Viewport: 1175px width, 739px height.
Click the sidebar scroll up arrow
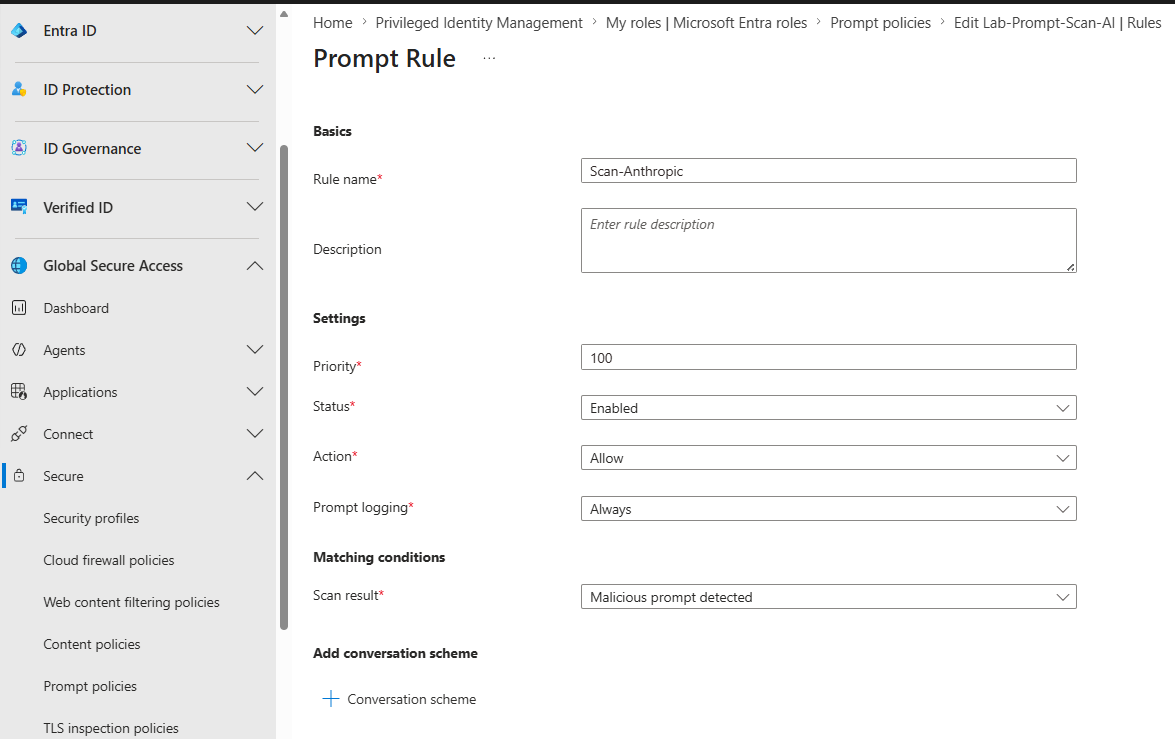coord(284,14)
